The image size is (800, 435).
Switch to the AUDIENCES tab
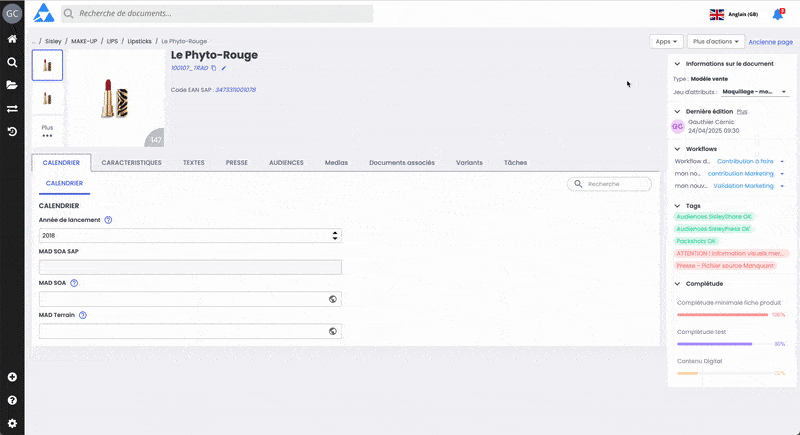click(x=286, y=163)
